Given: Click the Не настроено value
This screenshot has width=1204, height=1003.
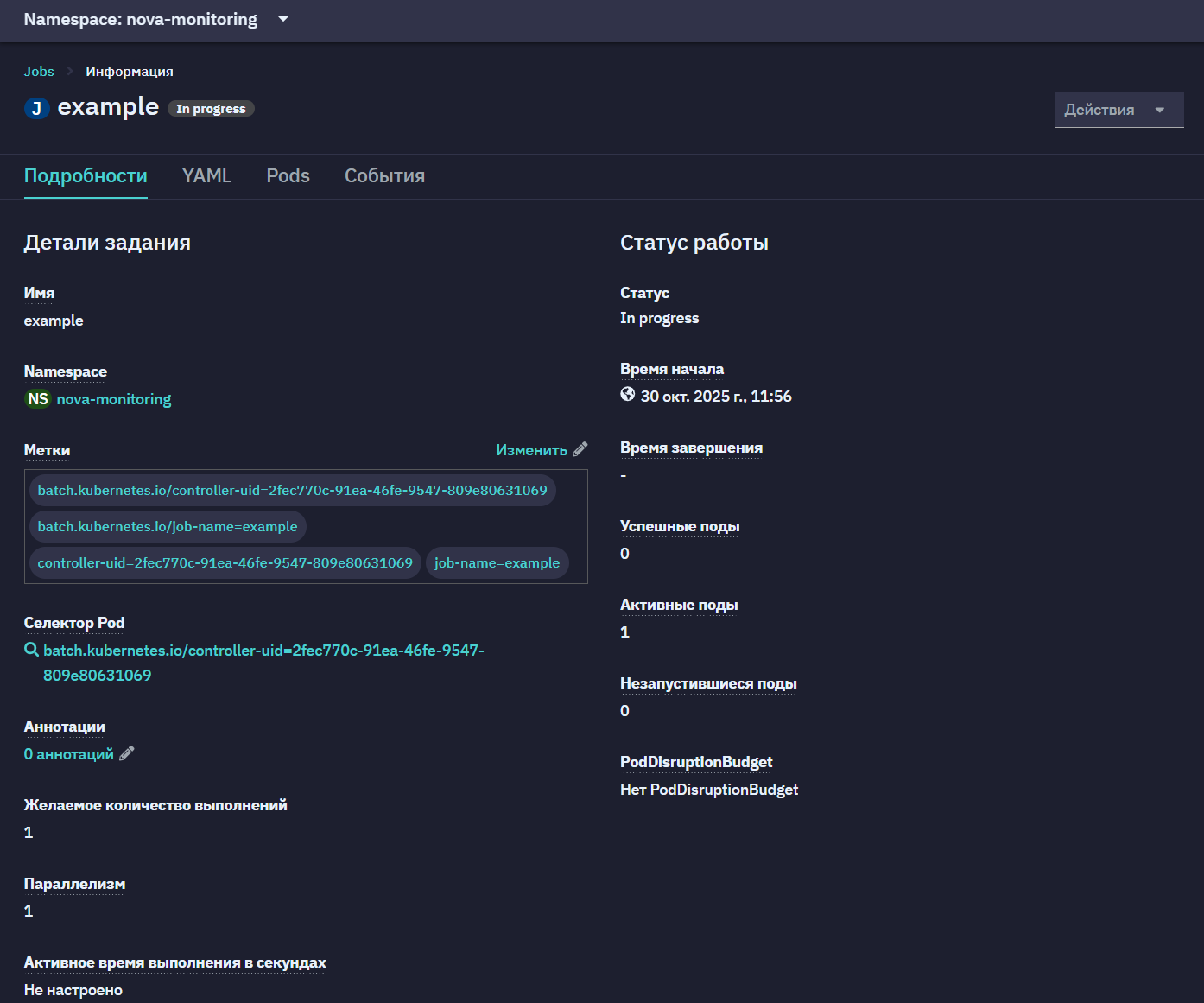Looking at the screenshot, I should point(73,990).
